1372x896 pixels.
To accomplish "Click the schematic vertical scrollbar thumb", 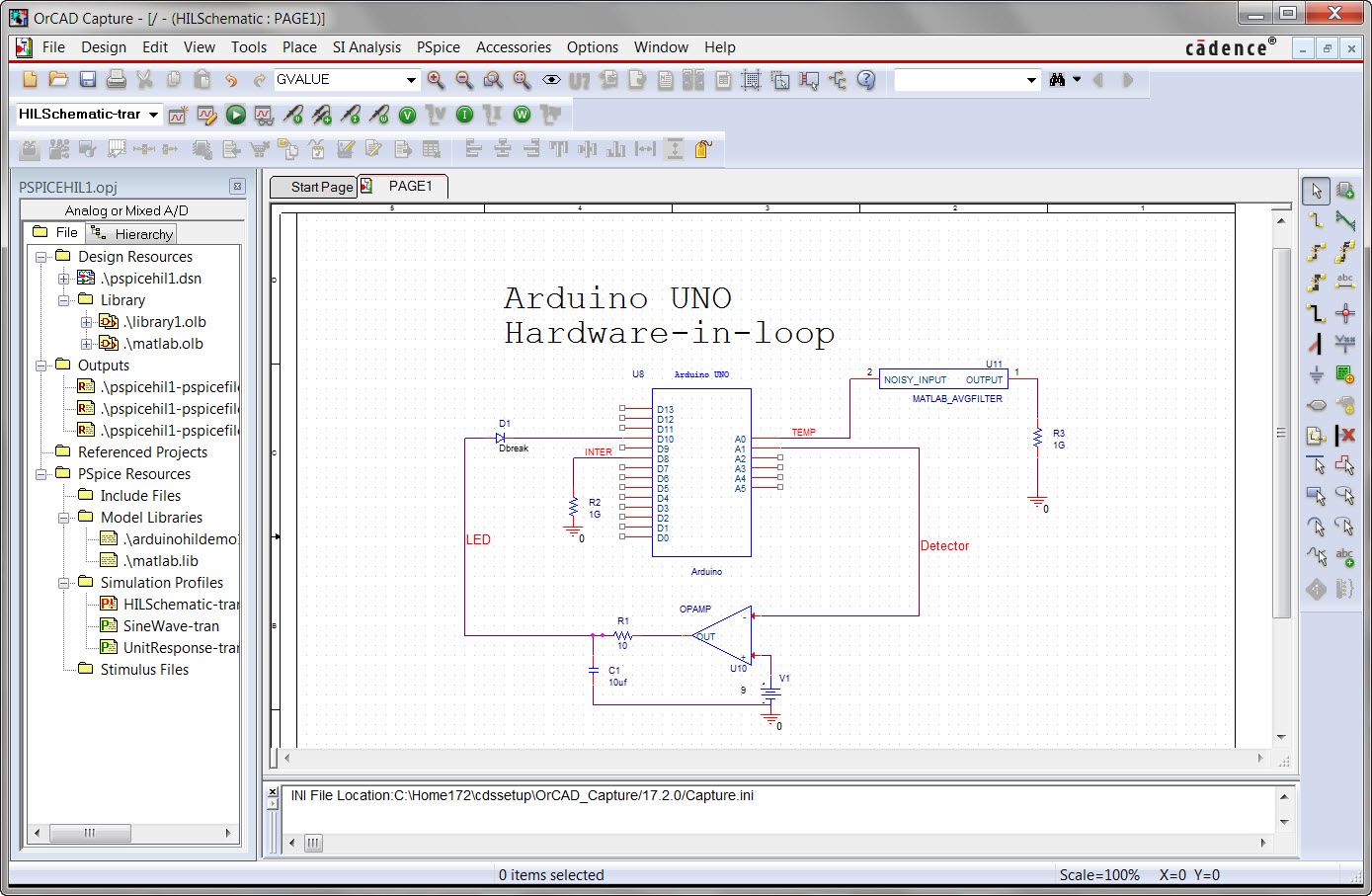I will coord(1281,432).
